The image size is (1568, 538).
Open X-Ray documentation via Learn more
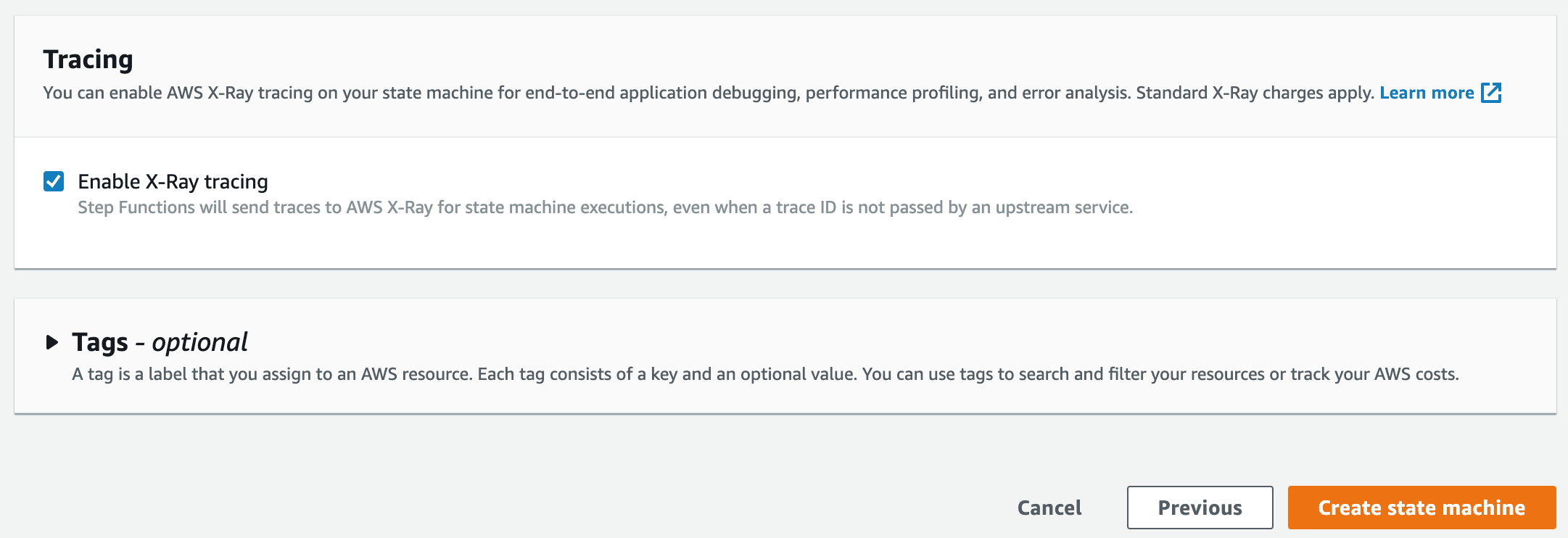(1427, 93)
